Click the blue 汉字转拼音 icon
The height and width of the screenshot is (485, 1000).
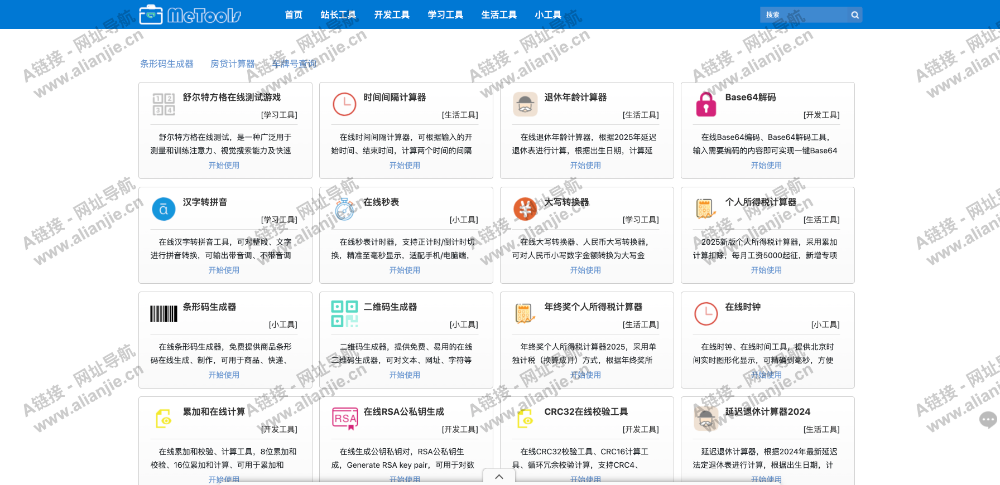pyautogui.click(x=164, y=209)
